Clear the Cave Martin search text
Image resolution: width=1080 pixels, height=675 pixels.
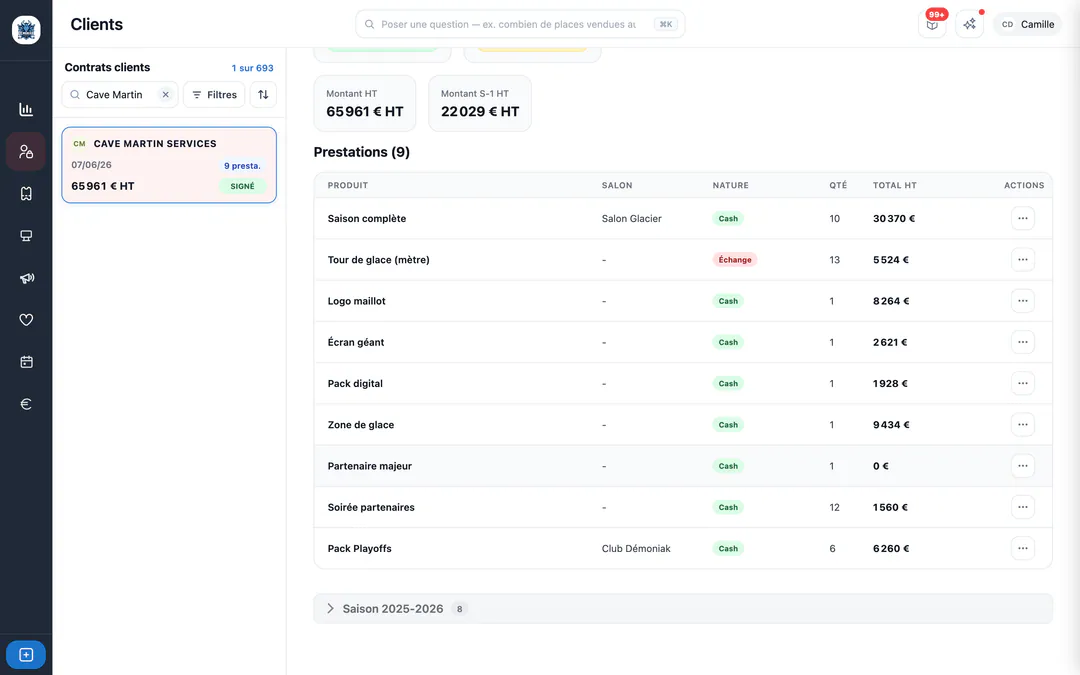coord(165,94)
